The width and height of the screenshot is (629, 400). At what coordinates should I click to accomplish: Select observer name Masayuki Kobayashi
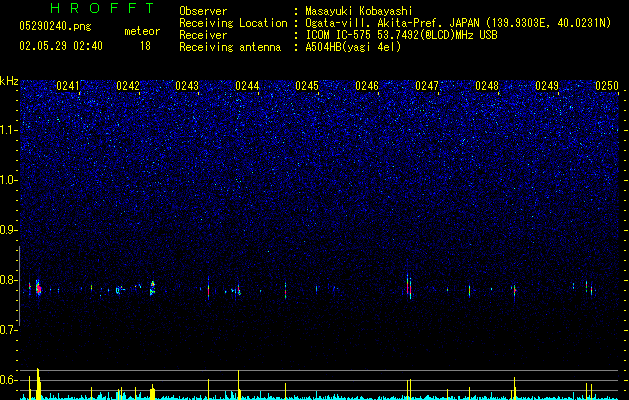tap(359, 11)
